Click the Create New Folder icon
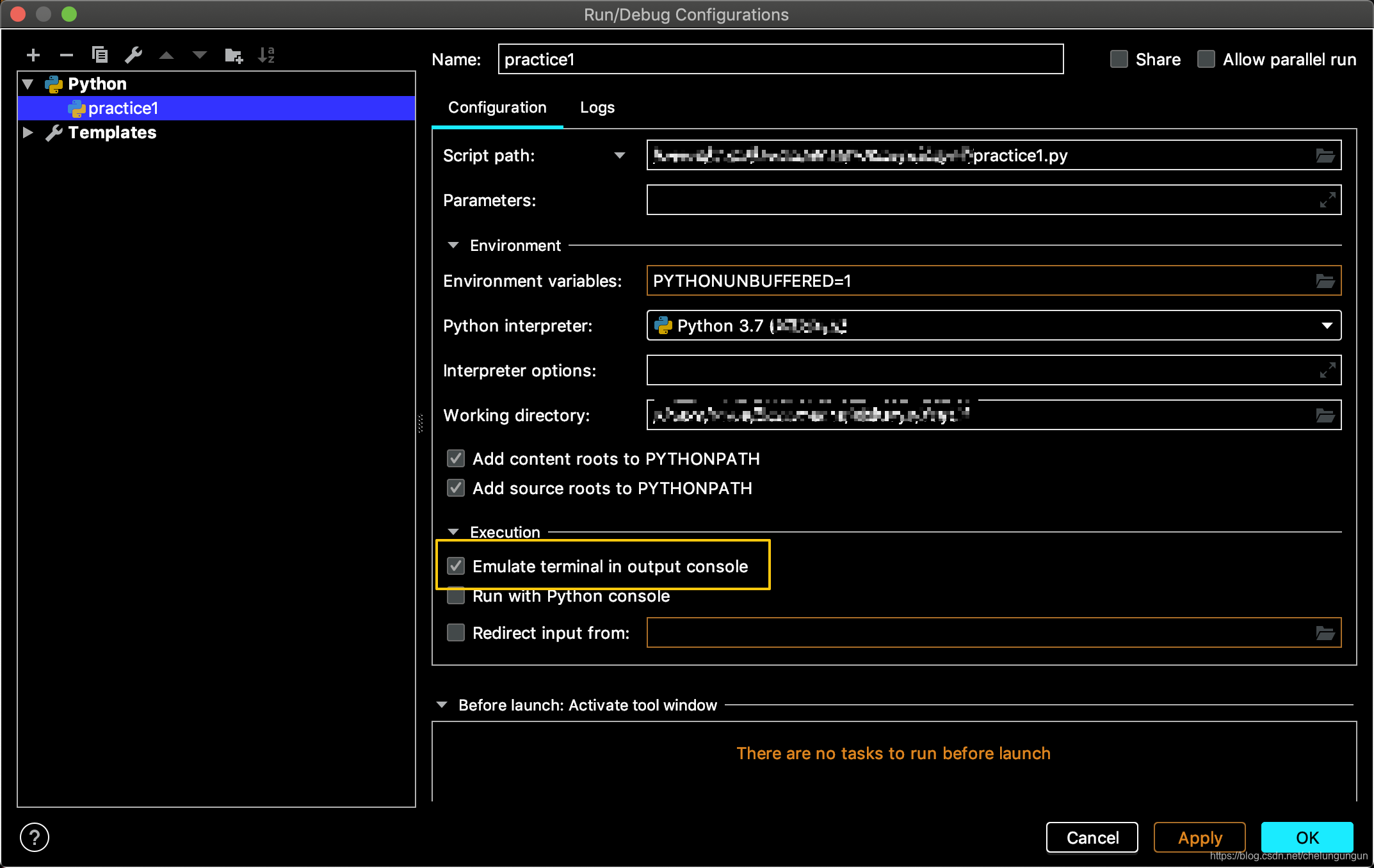This screenshot has height=868, width=1374. click(x=234, y=56)
